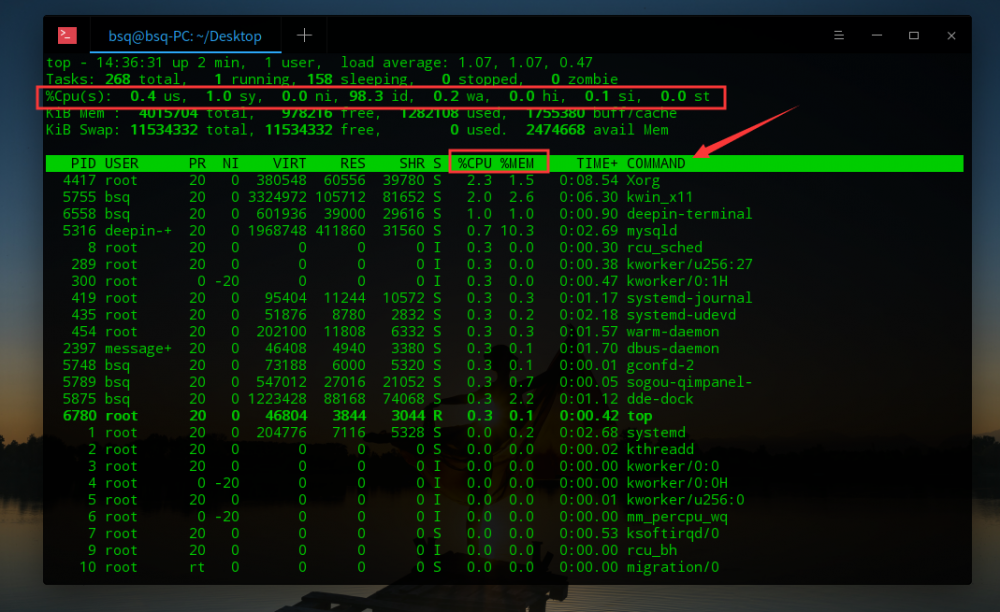Viewport: 1000px width, 612px height.
Task: Click the dbus-daemon command
Action: [x=673, y=348]
